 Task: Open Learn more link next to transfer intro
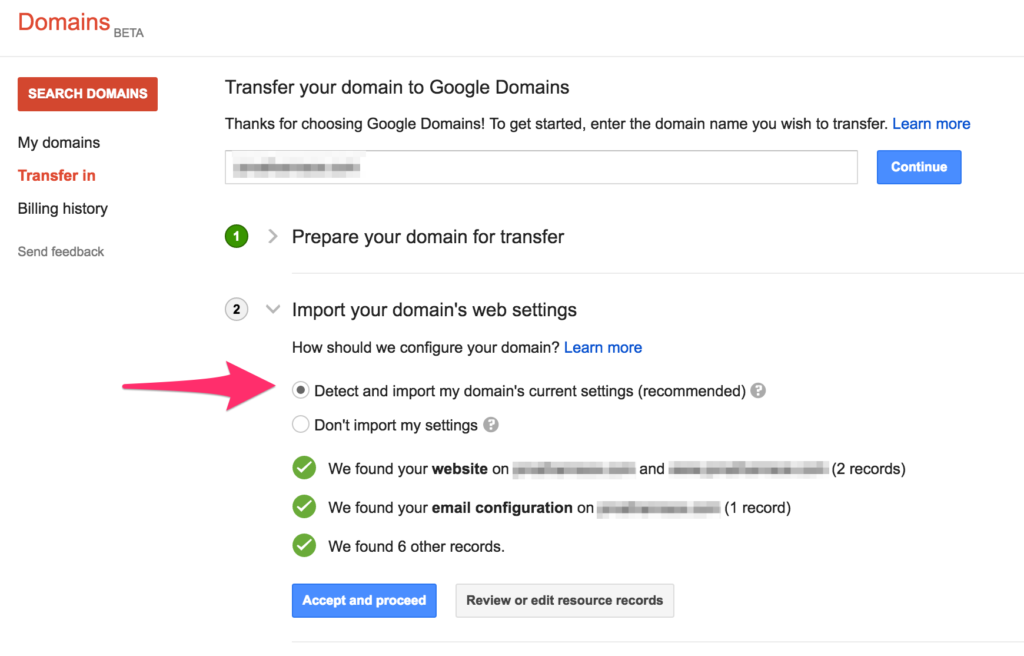tap(931, 123)
